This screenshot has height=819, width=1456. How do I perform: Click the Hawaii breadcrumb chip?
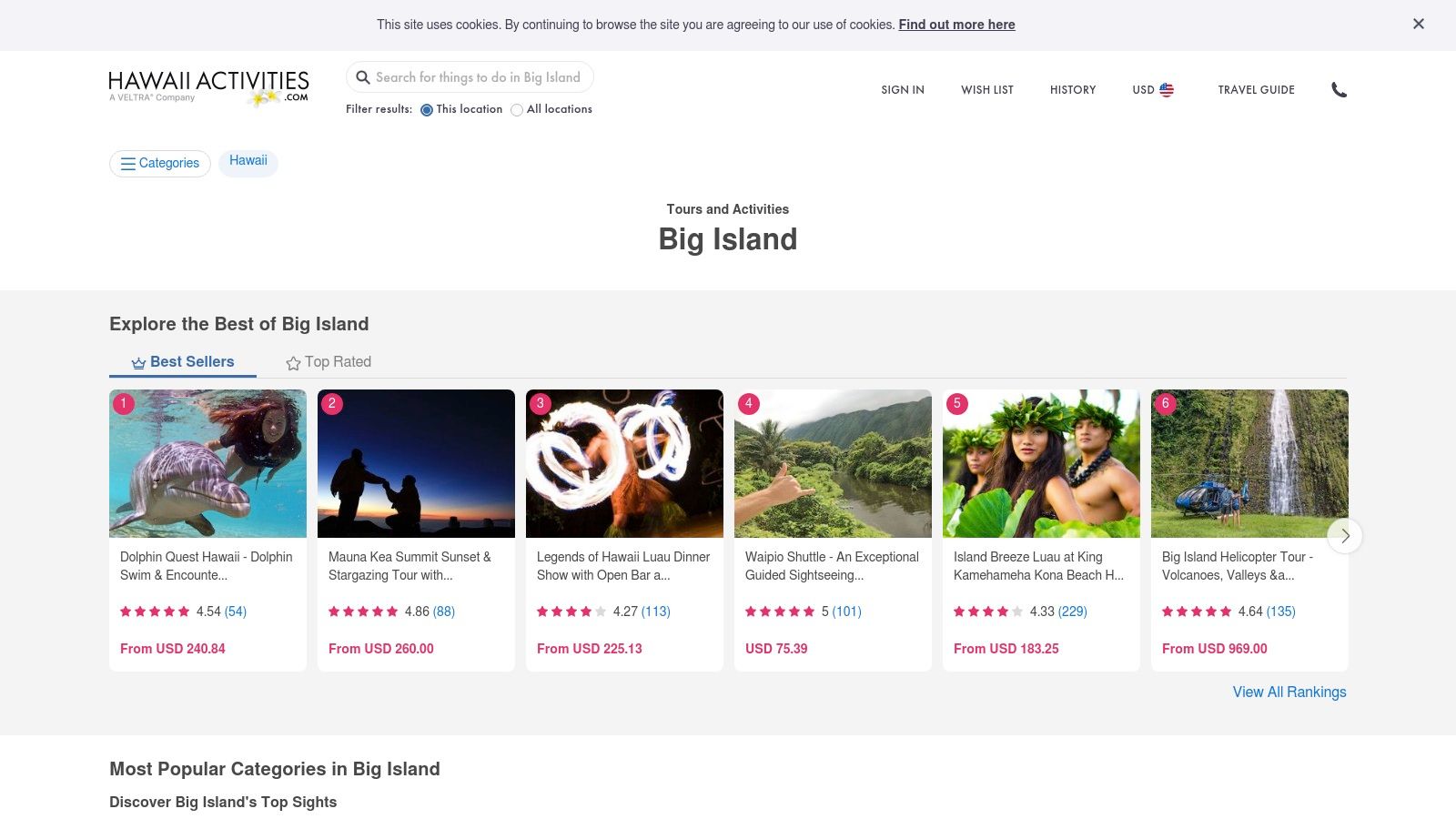click(x=248, y=161)
